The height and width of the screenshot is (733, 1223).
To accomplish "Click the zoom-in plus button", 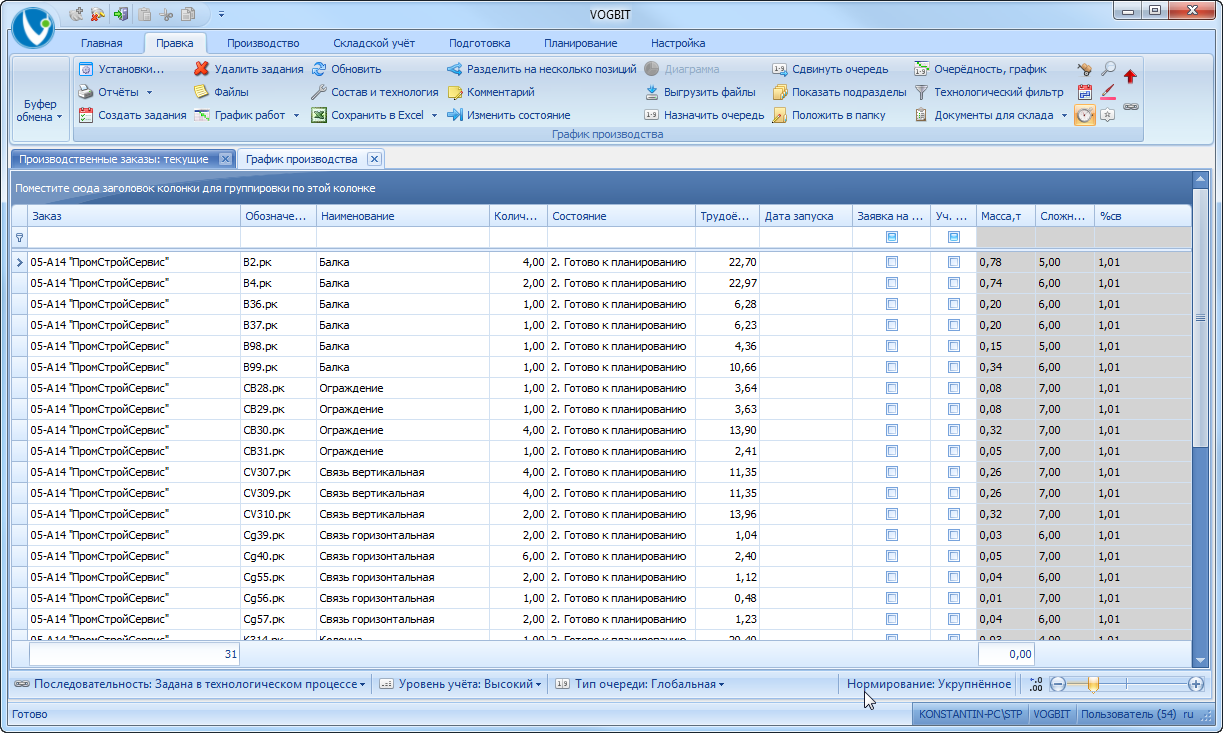I will click(x=1195, y=684).
